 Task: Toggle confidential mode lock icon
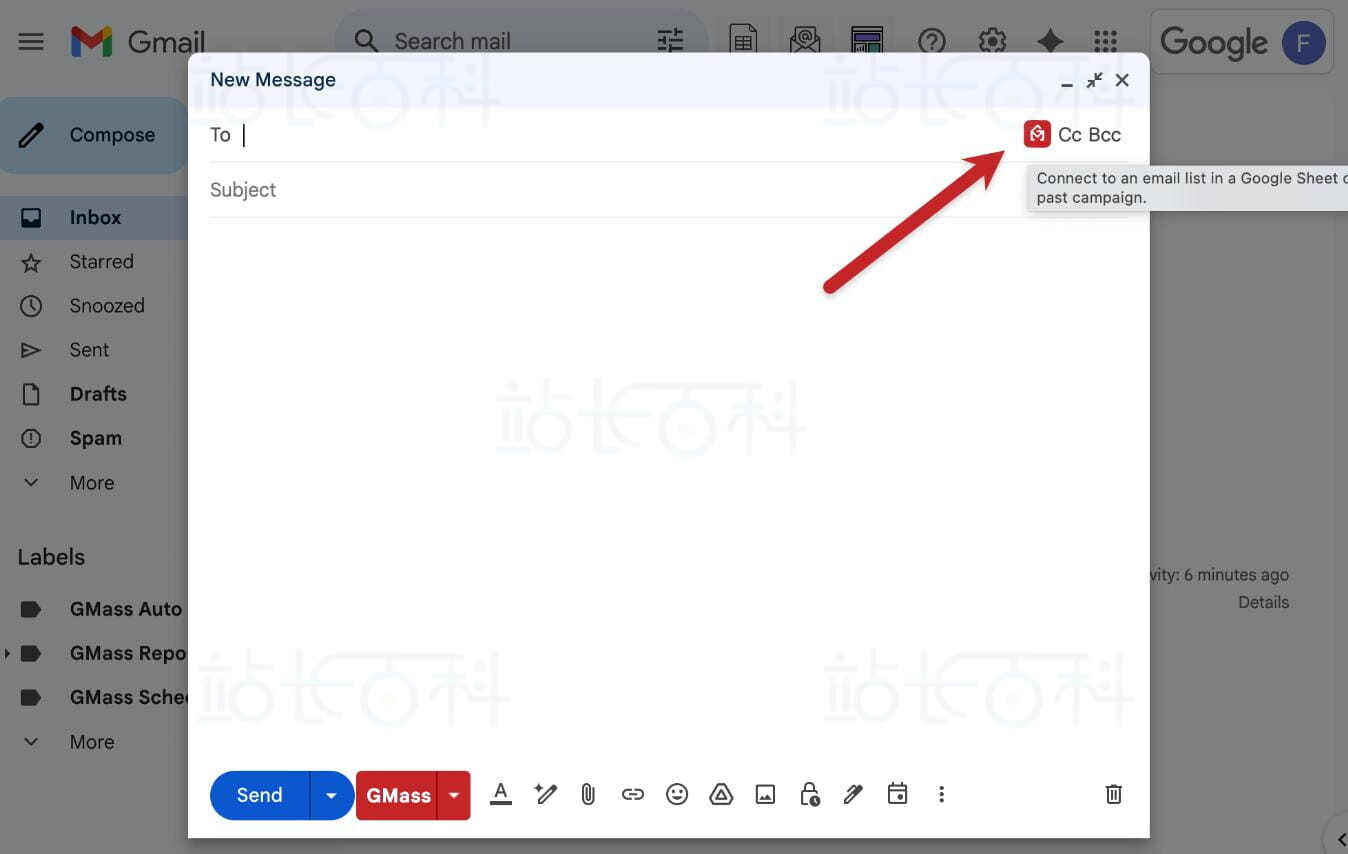(x=809, y=794)
